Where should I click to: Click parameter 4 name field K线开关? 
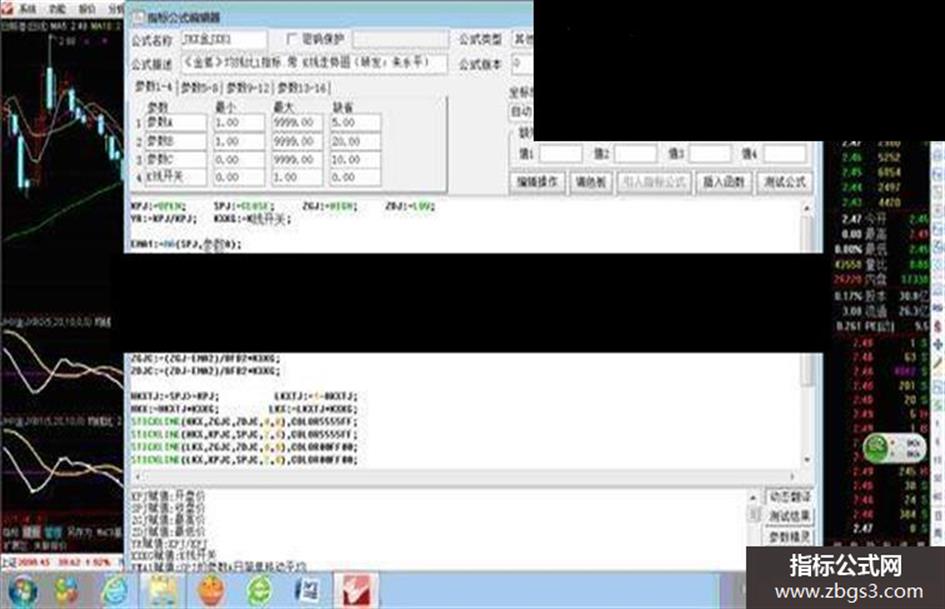point(176,177)
